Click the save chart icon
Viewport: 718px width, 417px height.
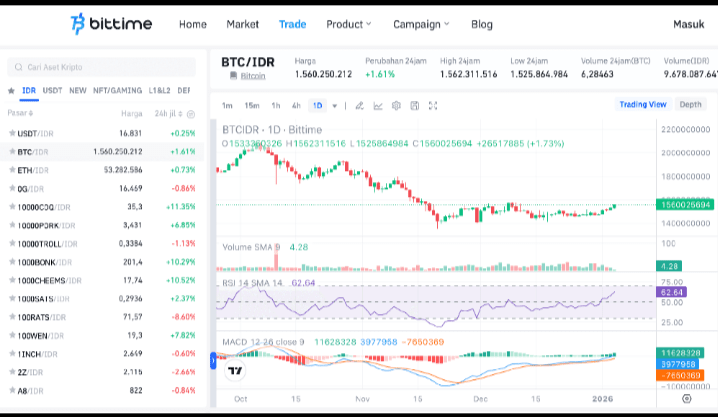(414, 106)
